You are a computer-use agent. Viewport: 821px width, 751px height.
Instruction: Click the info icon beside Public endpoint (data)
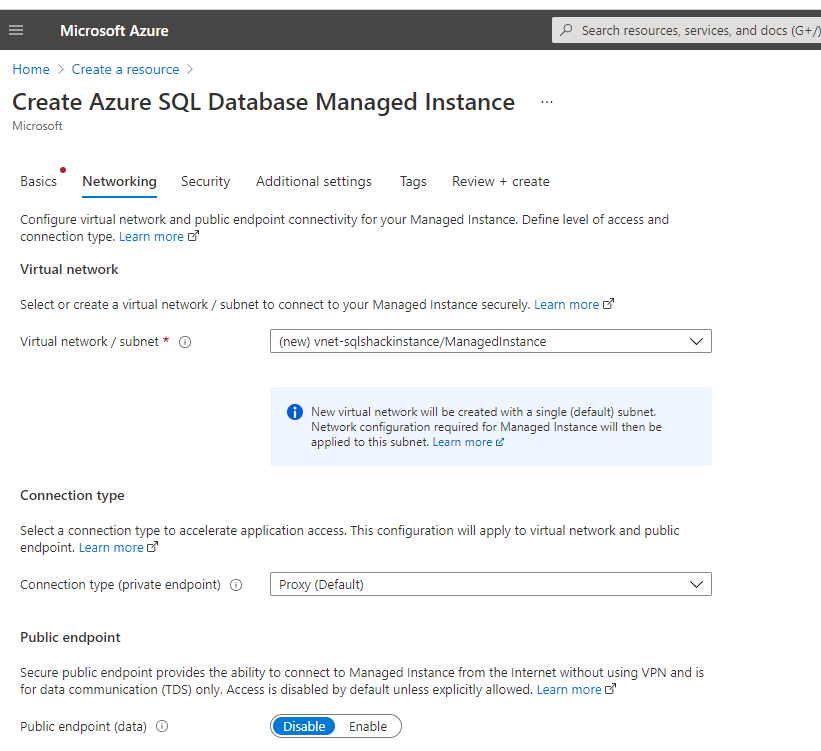tap(161, 726)
